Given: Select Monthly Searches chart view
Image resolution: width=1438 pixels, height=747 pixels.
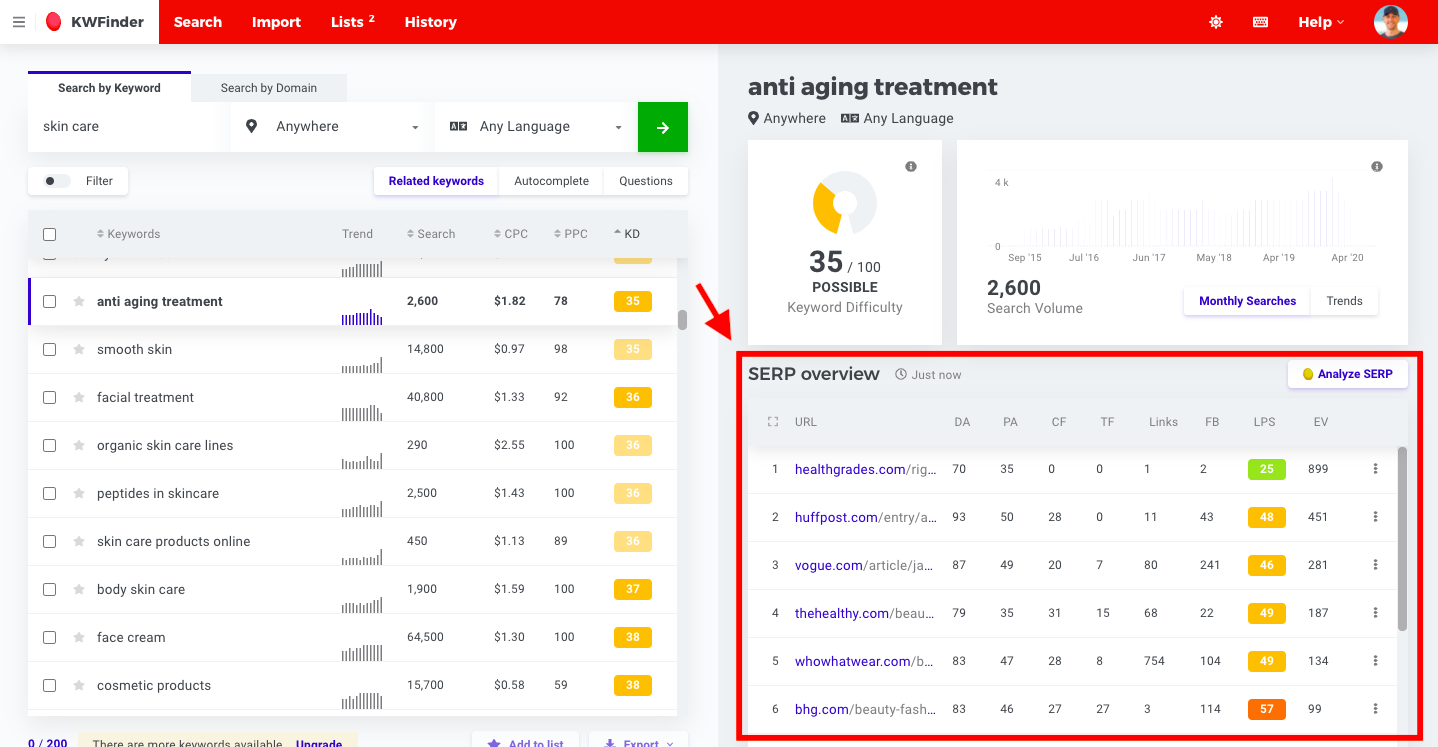Looking at the screenshot, I should click(1247, 301).
